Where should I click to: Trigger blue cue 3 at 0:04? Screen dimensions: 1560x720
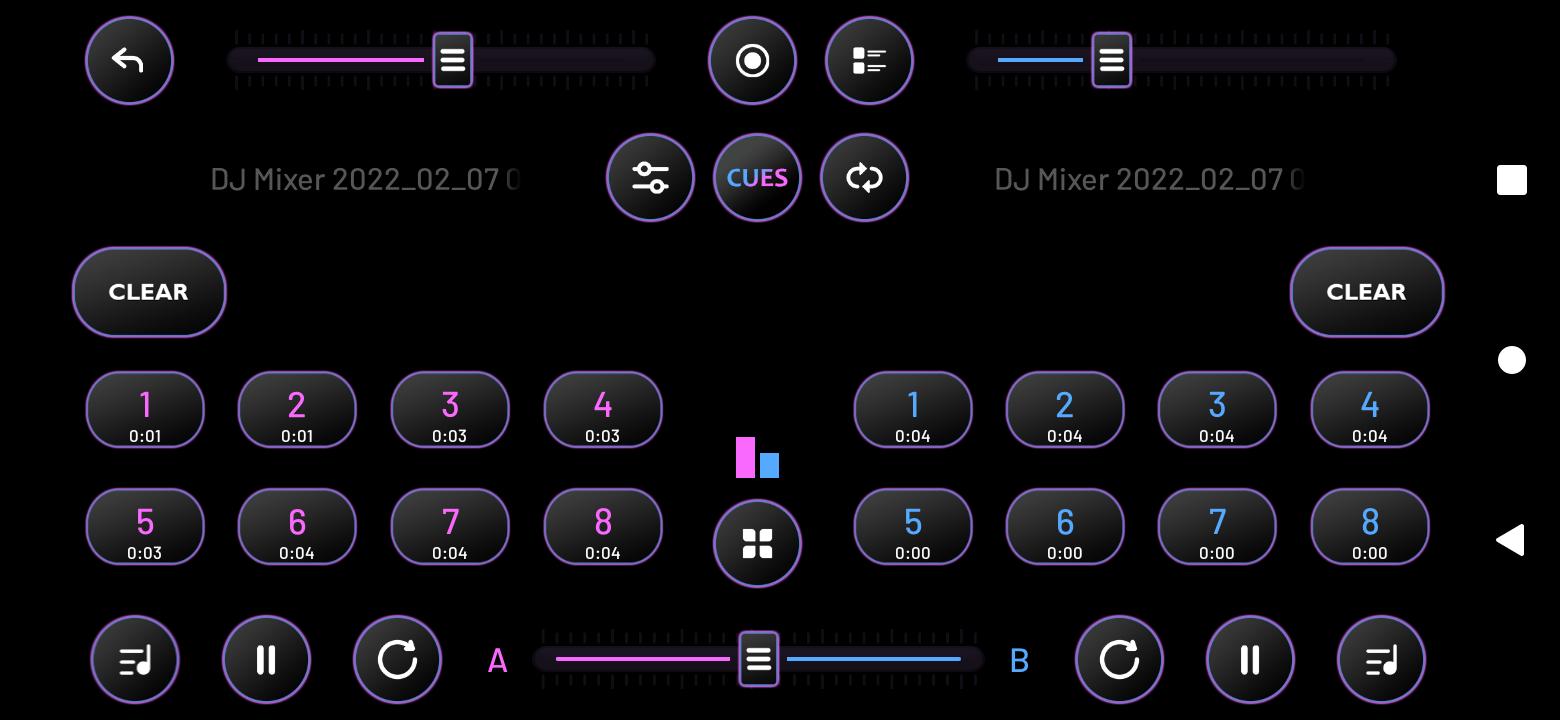point(1217,410)
